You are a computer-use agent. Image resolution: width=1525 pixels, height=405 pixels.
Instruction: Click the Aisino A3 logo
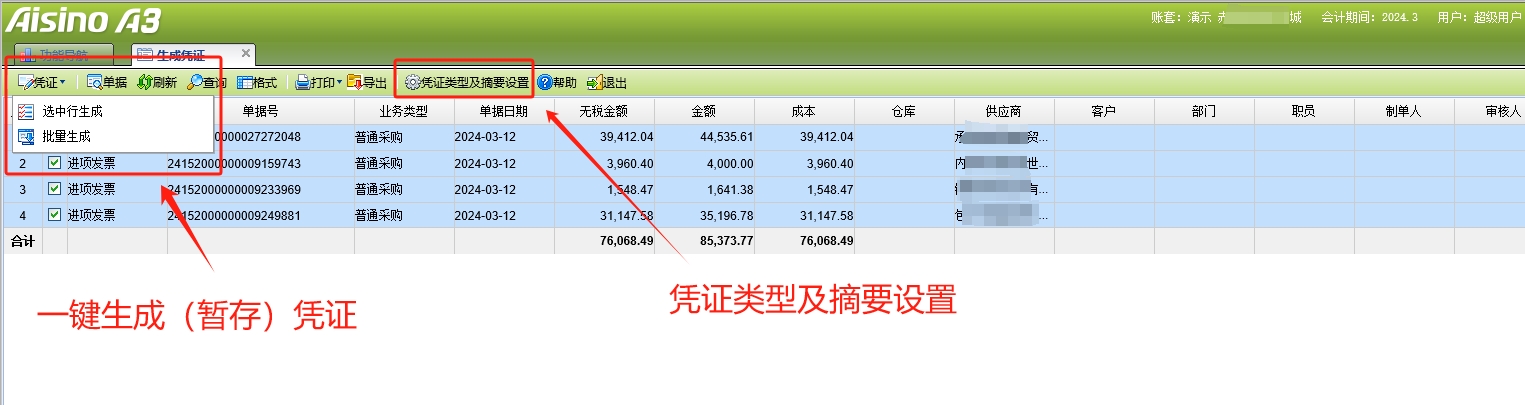(83, 20)
